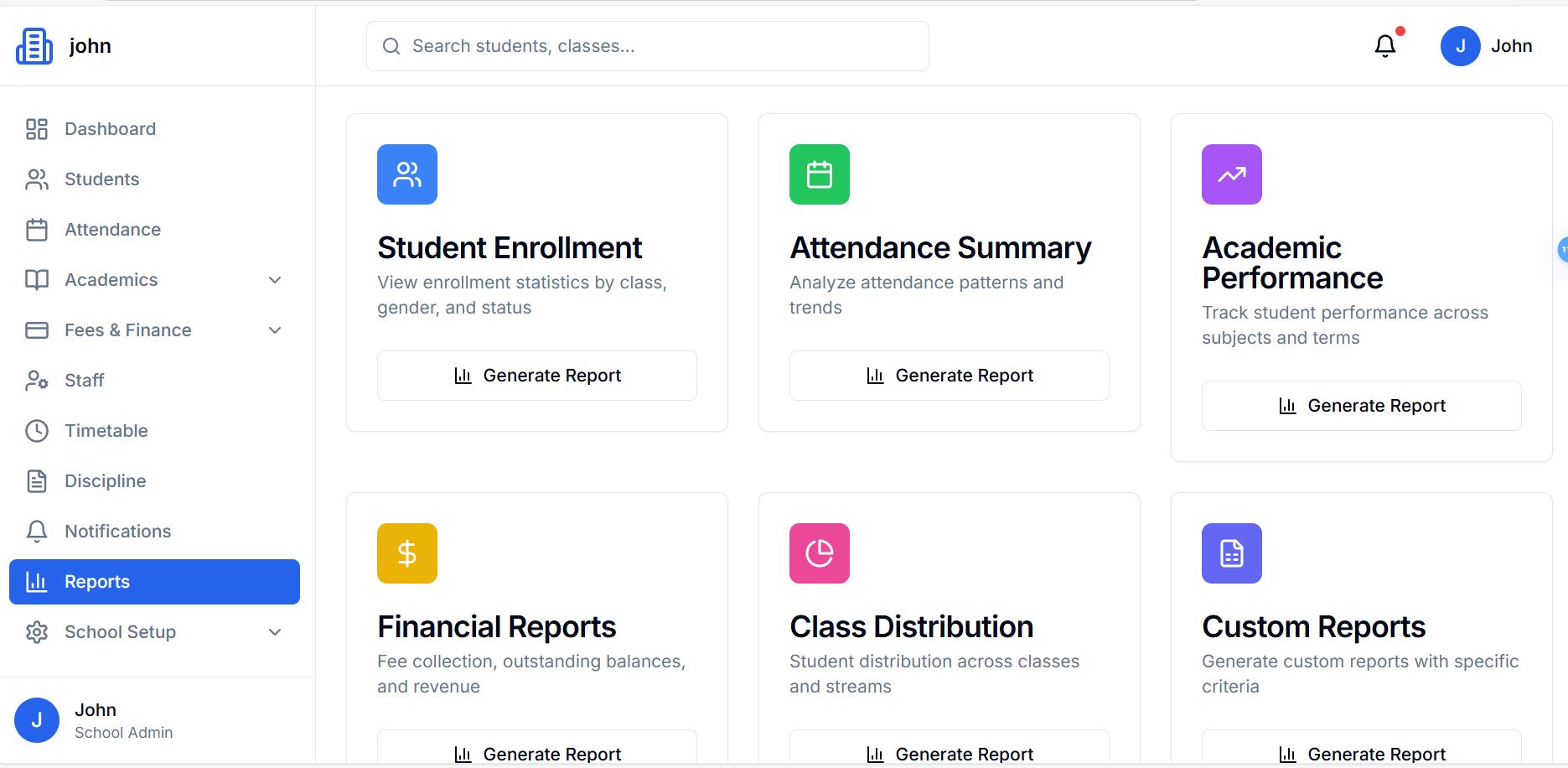Generate the Student Enrollment report

(x=537, y=376)
